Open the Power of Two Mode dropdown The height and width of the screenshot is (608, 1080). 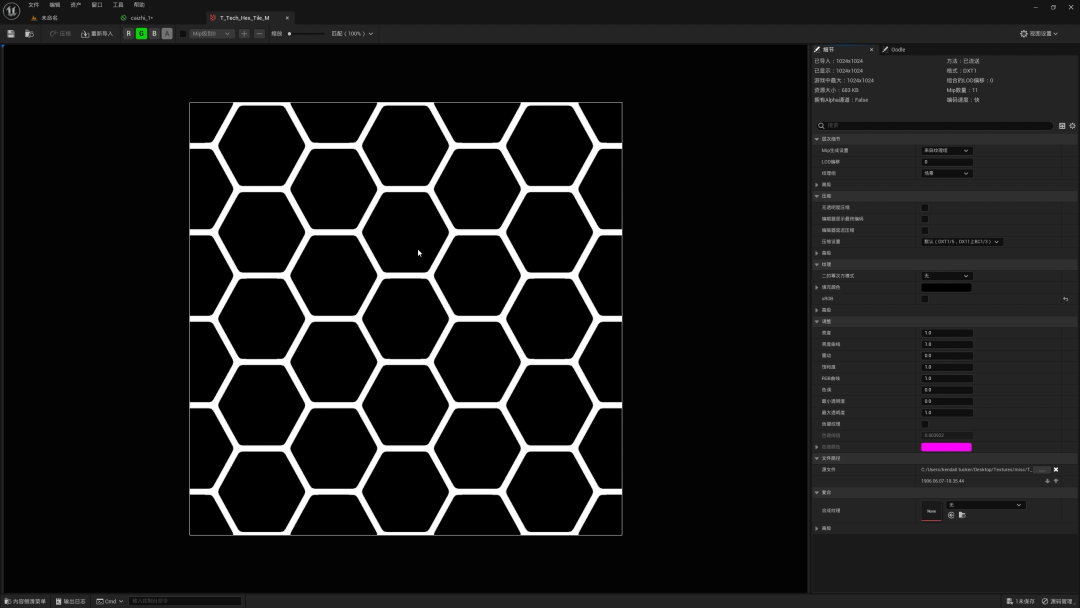[x=946, y=276]
